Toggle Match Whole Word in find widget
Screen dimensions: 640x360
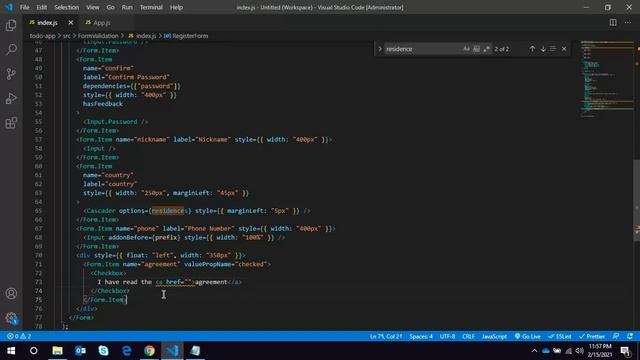476,49
